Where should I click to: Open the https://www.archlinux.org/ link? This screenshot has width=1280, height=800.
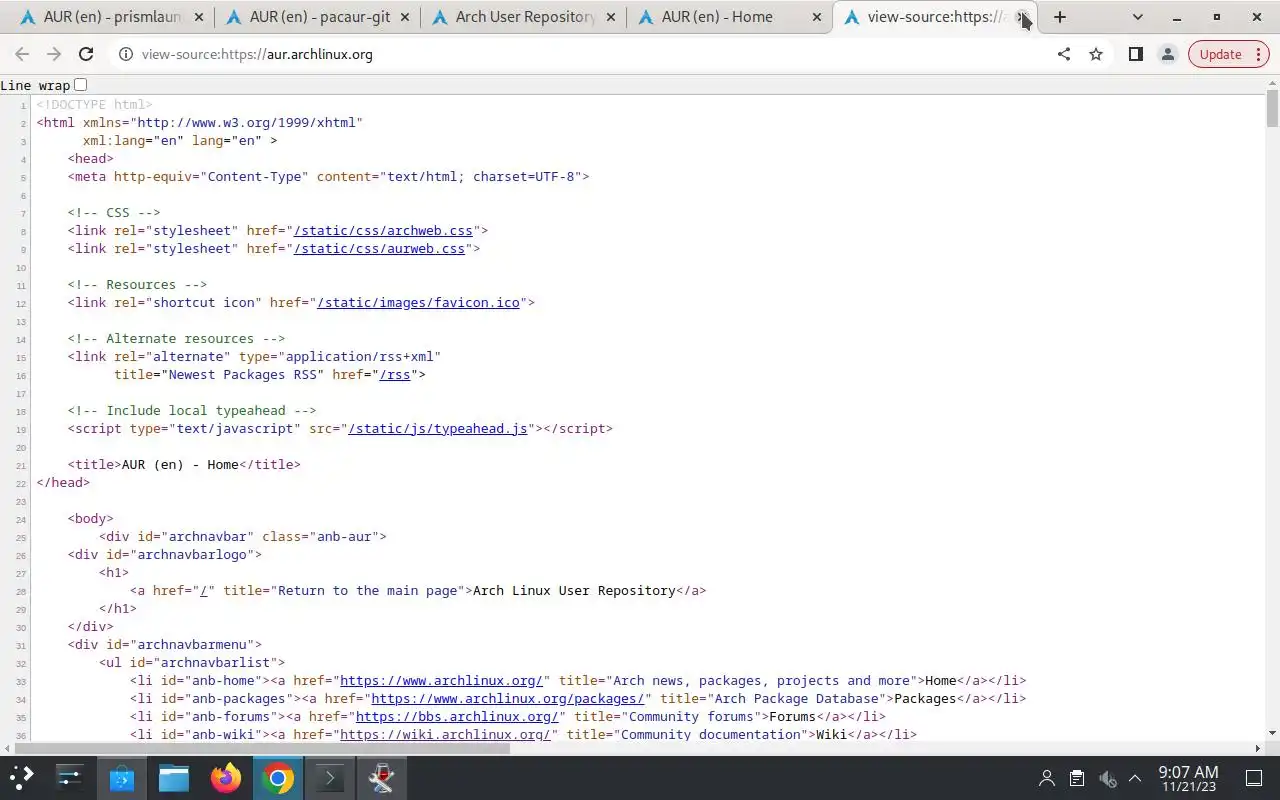tap(441, 680)
